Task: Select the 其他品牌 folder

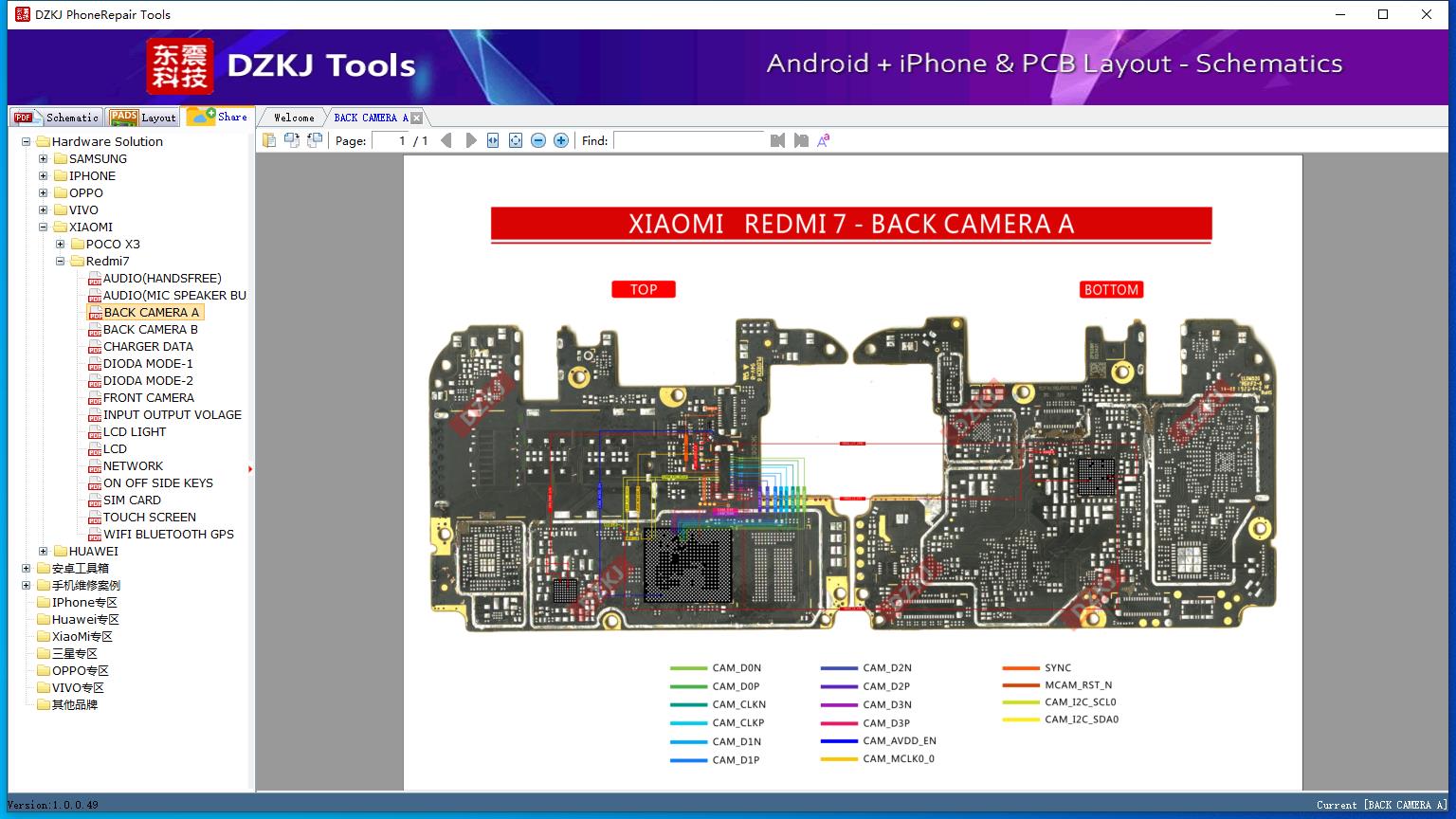Action: click(75, 705)
